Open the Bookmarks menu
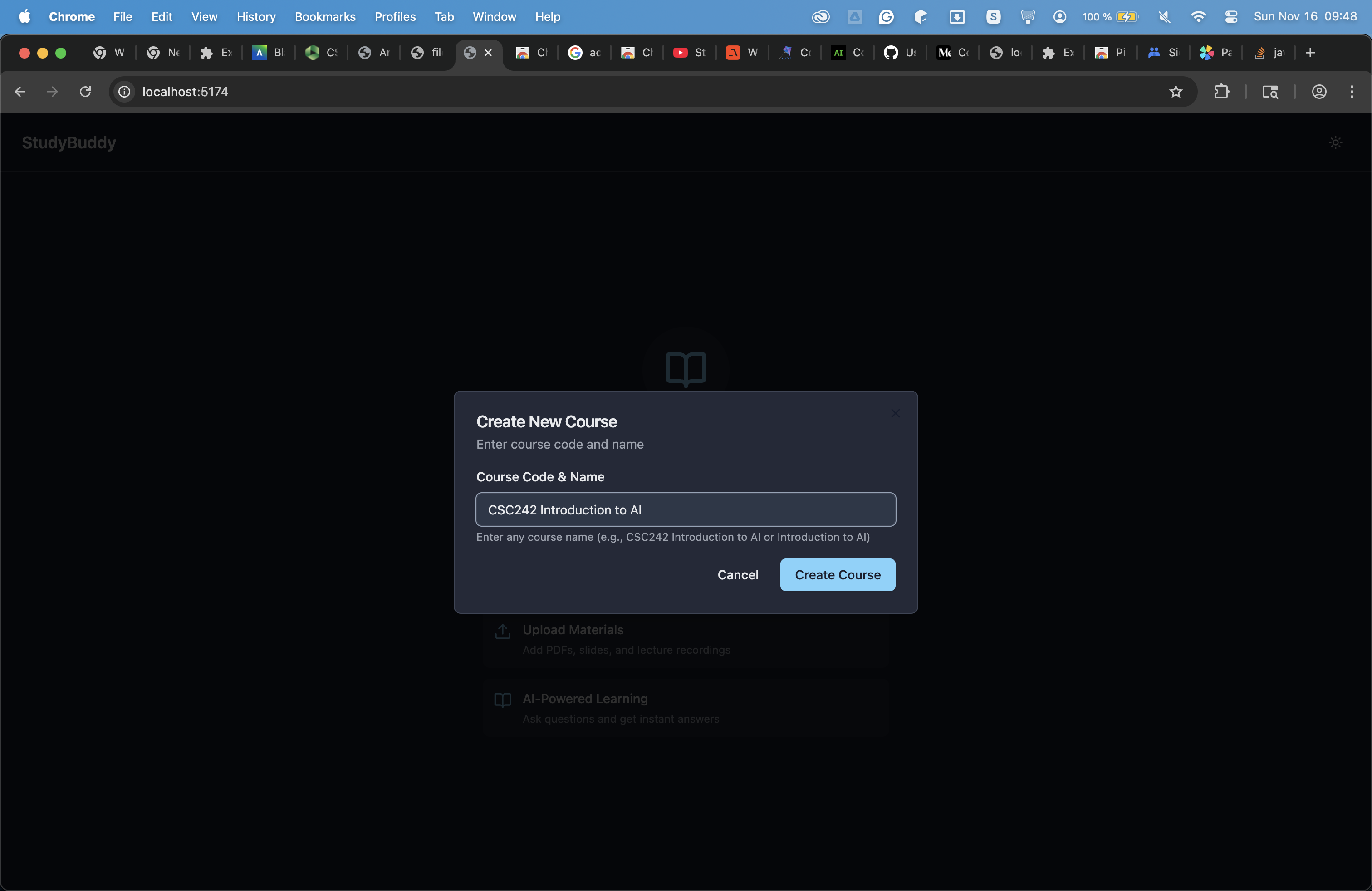 pyautogui.click(x=324, y=17)
